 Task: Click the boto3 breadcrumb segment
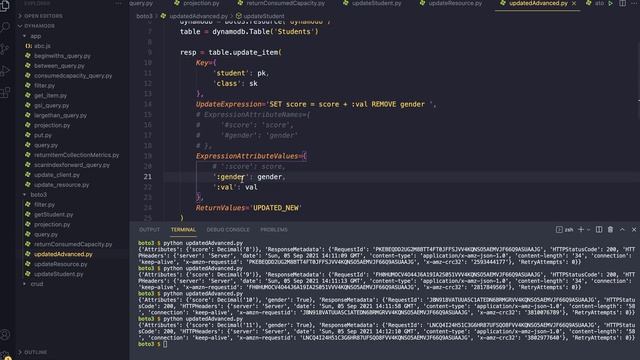coord(144,16)
